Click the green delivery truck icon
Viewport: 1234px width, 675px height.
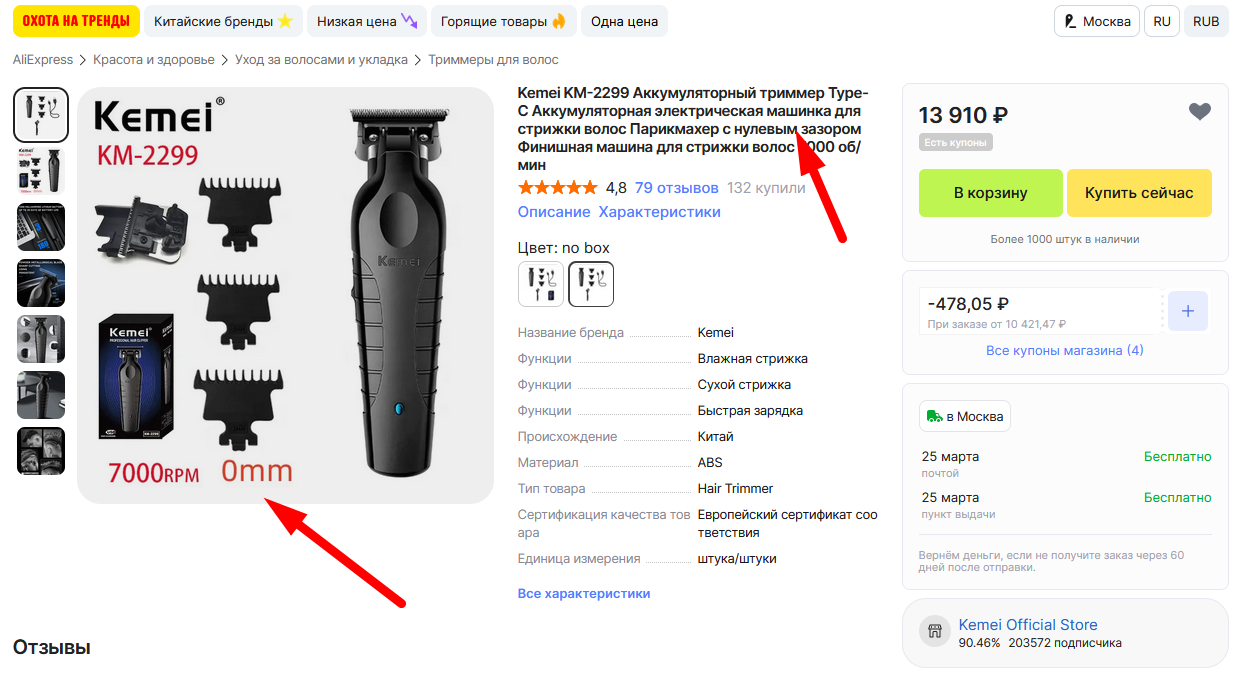(934, 416)
